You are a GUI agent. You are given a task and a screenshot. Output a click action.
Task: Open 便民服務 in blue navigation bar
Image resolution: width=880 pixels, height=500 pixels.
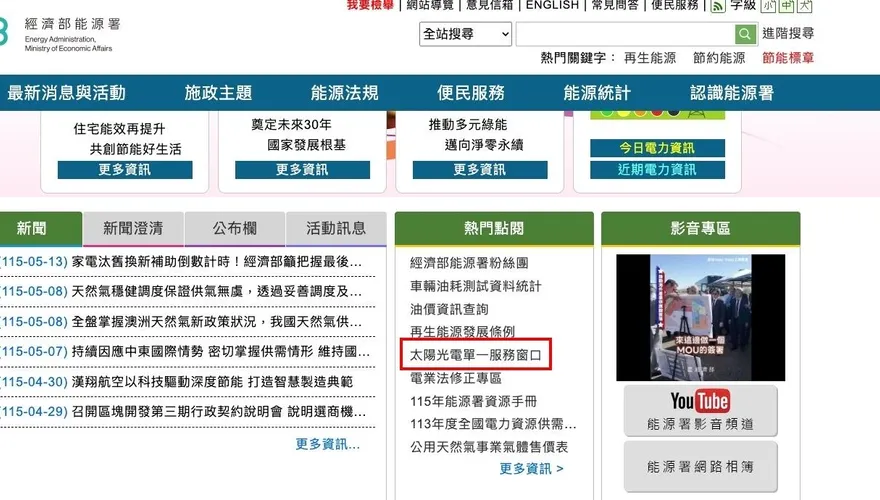(x=471, y=93)
